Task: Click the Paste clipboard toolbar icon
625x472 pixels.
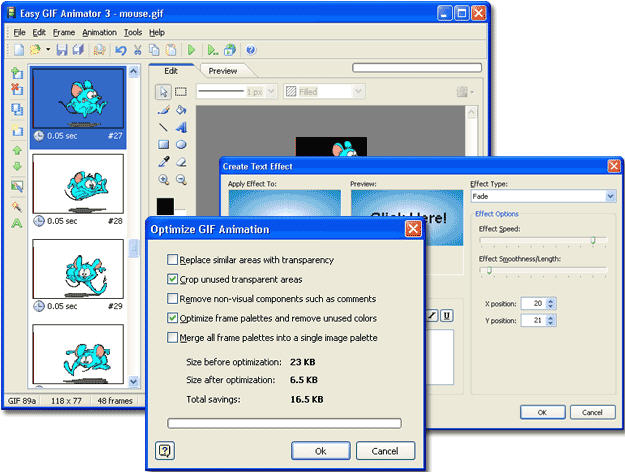Action: tap(171, 50)
